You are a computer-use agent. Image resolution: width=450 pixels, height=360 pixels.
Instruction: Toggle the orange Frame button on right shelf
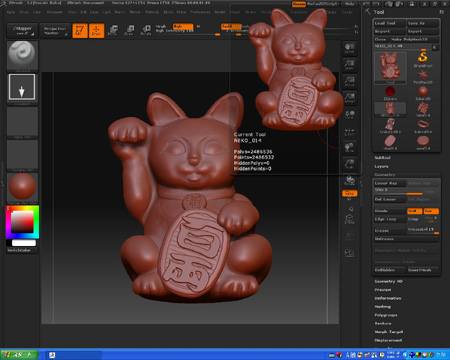(349, 193)
